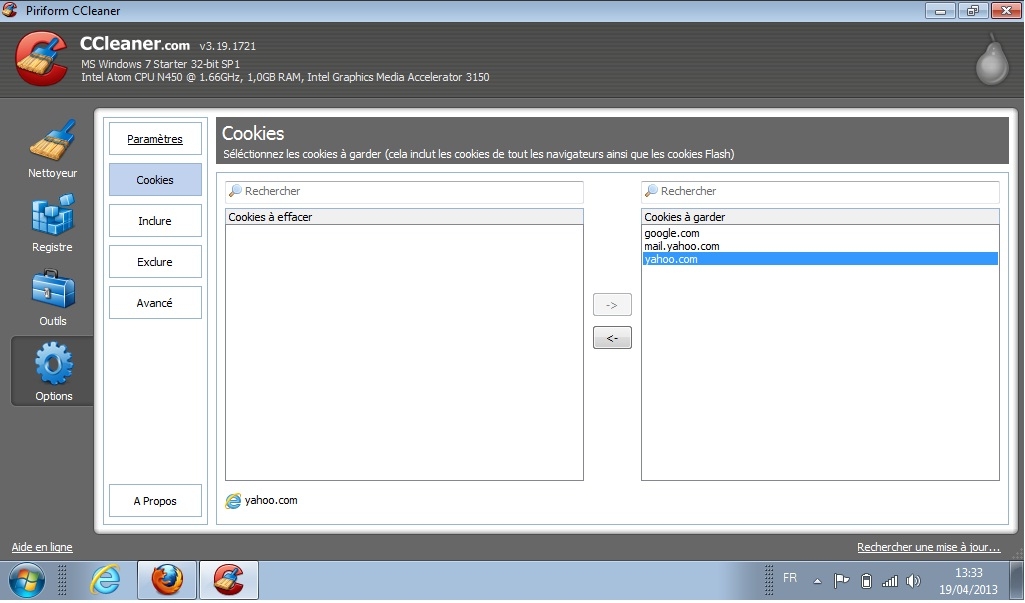
Task: Click the Cookies à garder column header
Action: point(820,216)
